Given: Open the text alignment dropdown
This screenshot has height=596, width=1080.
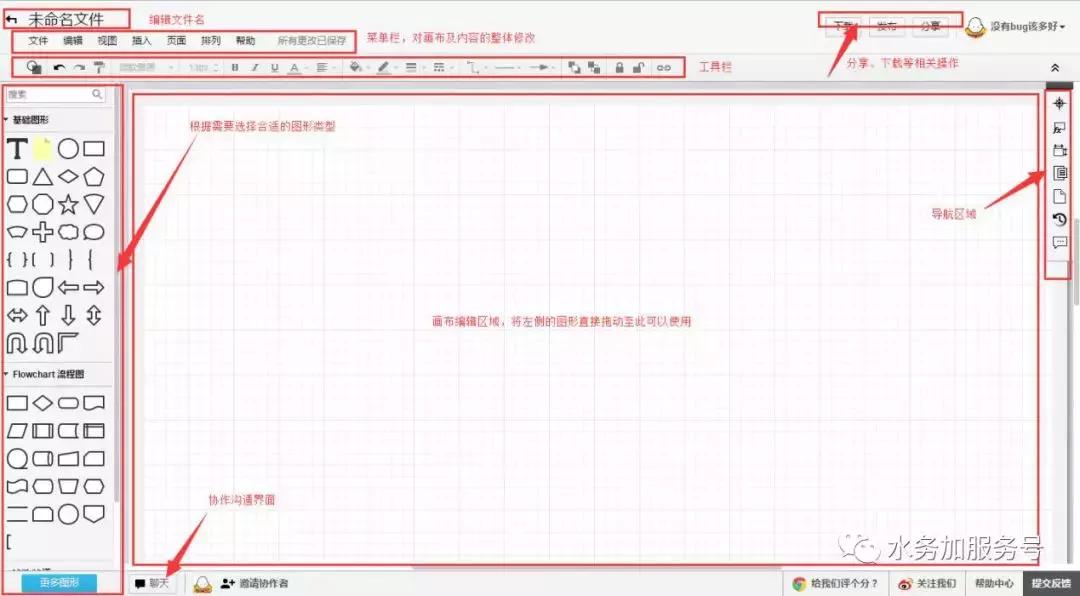Looking at the screenshot, I should [x=322, y=67].
